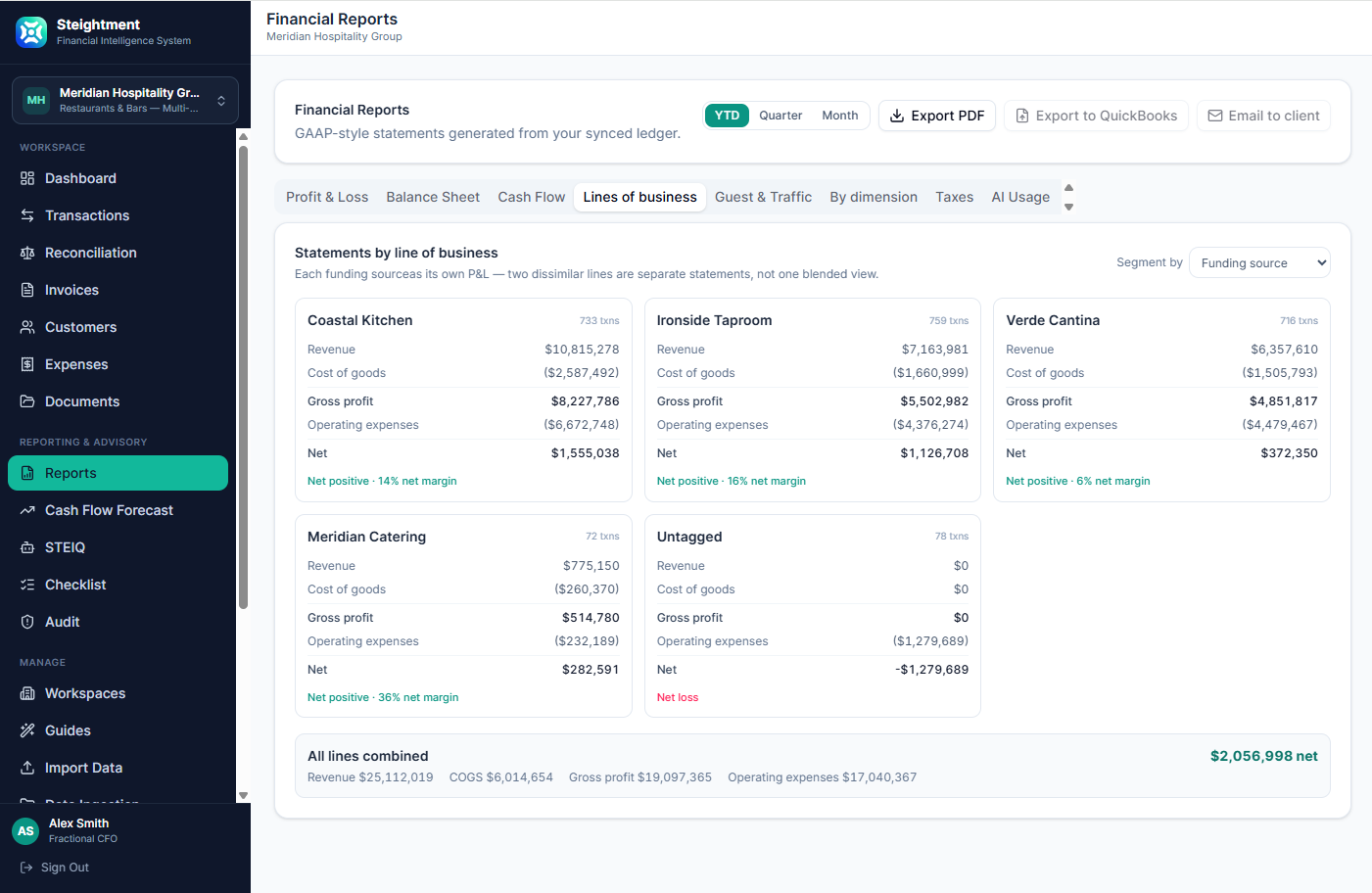Image resolution: width=1372 pixels, height=893 pixels.
Task: Click the Alex Smith user avatar
Action: [25, 831]
